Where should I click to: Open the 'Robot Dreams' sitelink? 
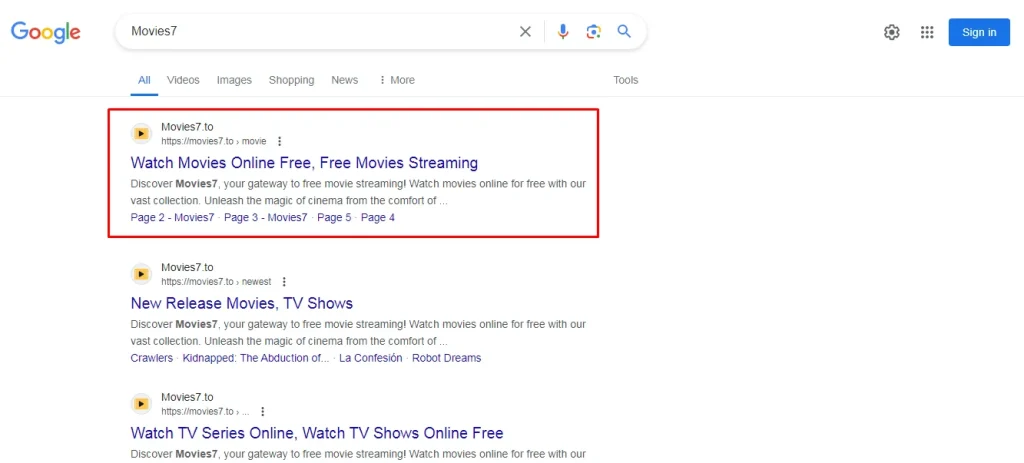[447, 358]
